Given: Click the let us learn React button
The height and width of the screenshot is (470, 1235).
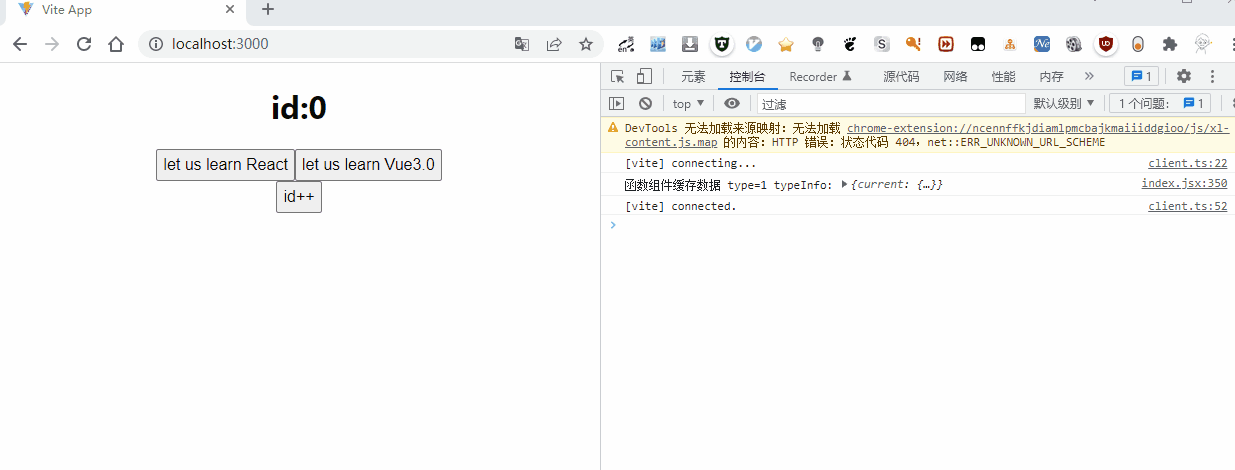Looking at the screenshot, I should point(225,165).
